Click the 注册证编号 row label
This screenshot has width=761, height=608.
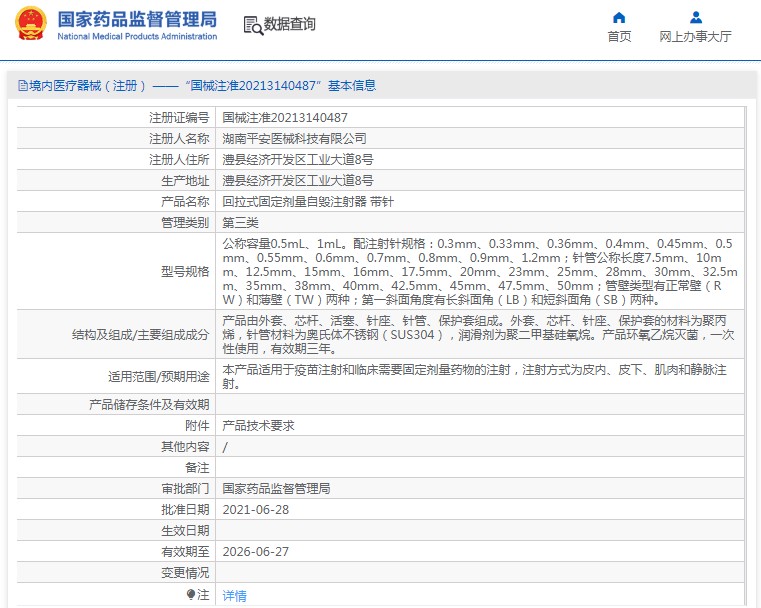179,118
